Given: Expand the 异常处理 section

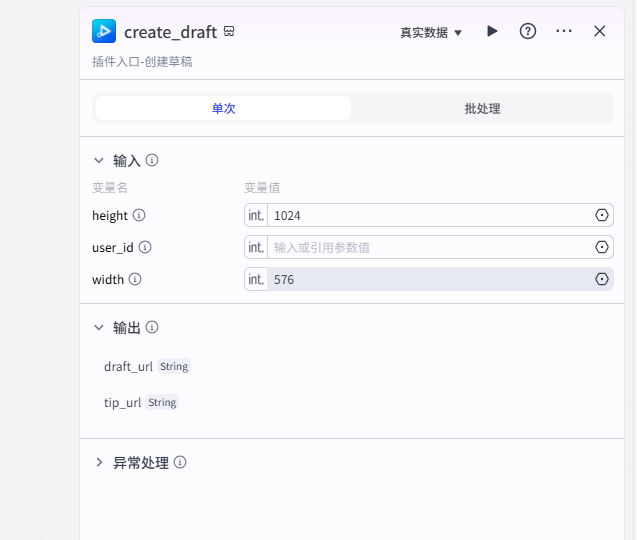Looking at the screenshot, I should (99, 463).
